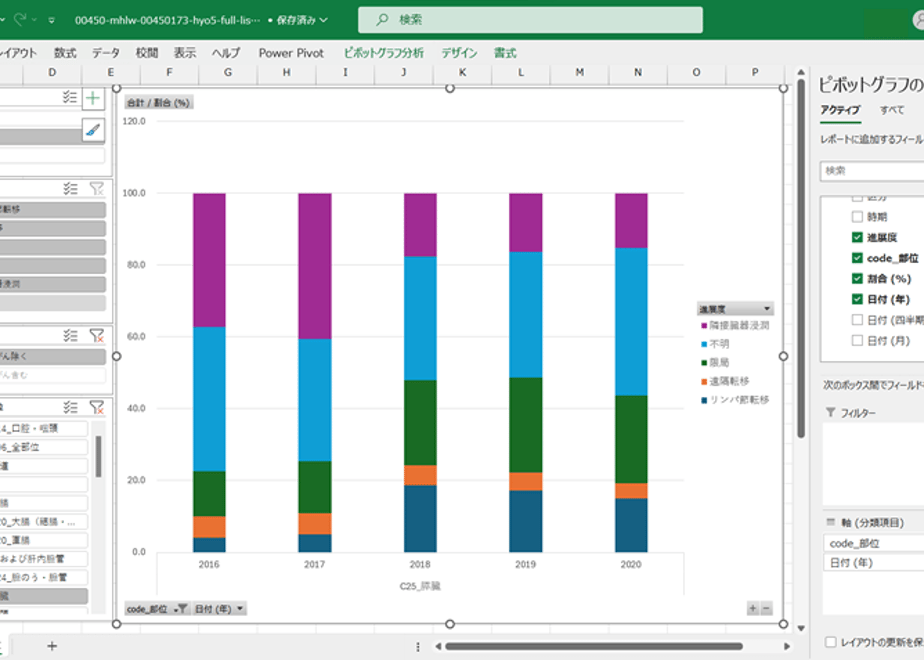Select the 胆のう・胆管 slicer item

[x=44, y=578]
